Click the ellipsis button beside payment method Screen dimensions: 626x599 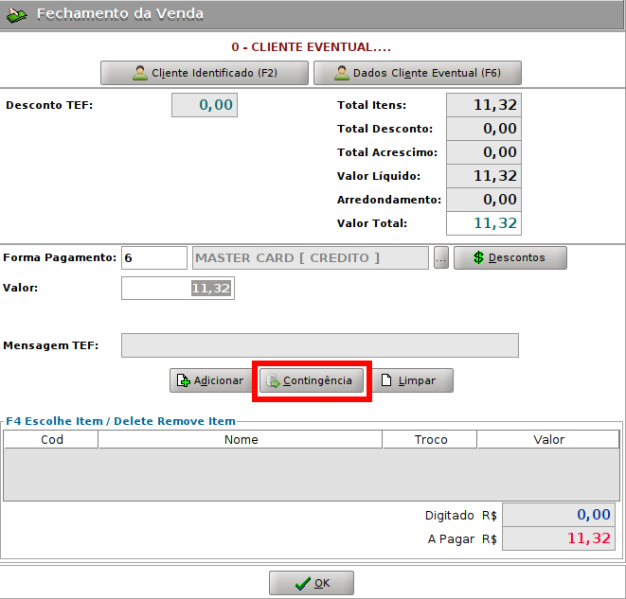point(441,258)
